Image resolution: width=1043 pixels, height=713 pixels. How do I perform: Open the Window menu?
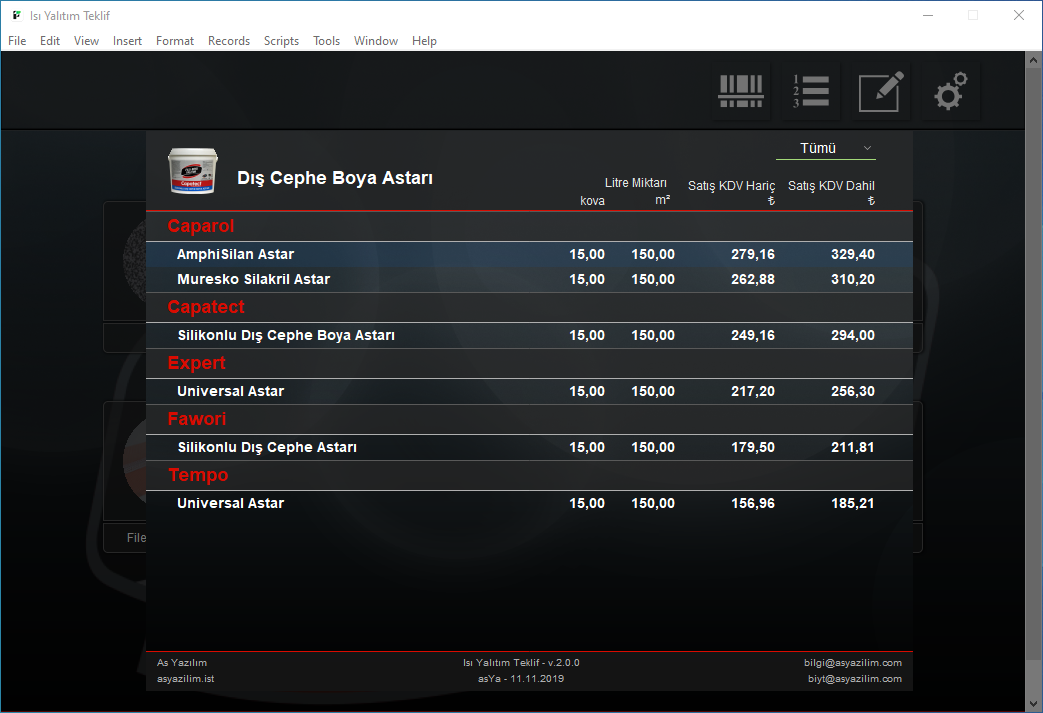click(x=376, y=41)
